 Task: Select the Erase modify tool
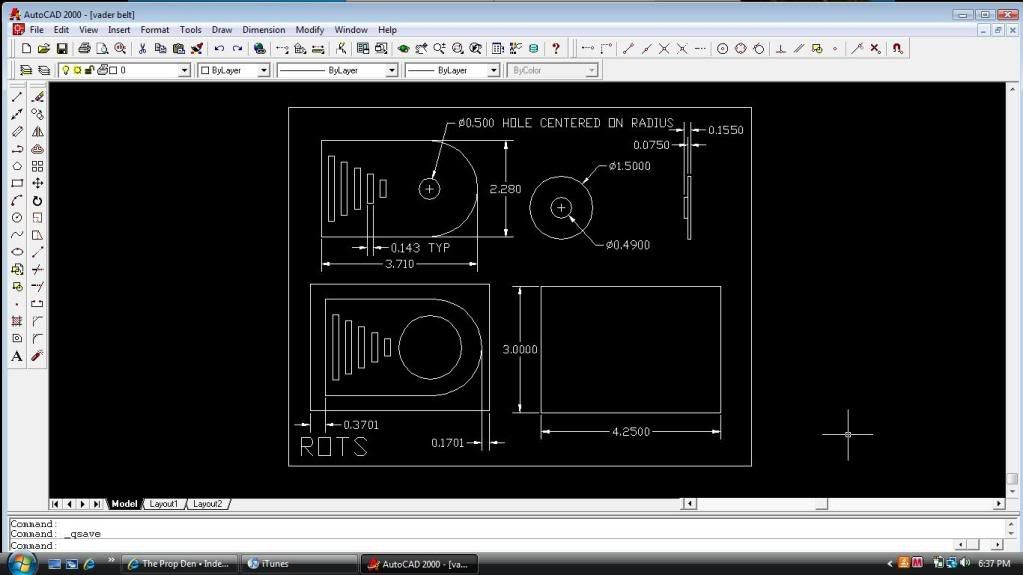38,97
